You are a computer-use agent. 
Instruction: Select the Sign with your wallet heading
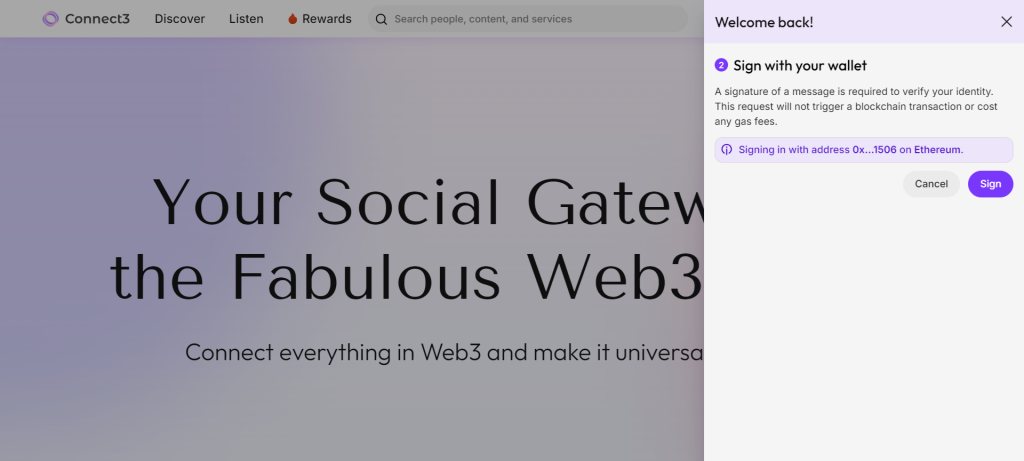pos(800,66)
